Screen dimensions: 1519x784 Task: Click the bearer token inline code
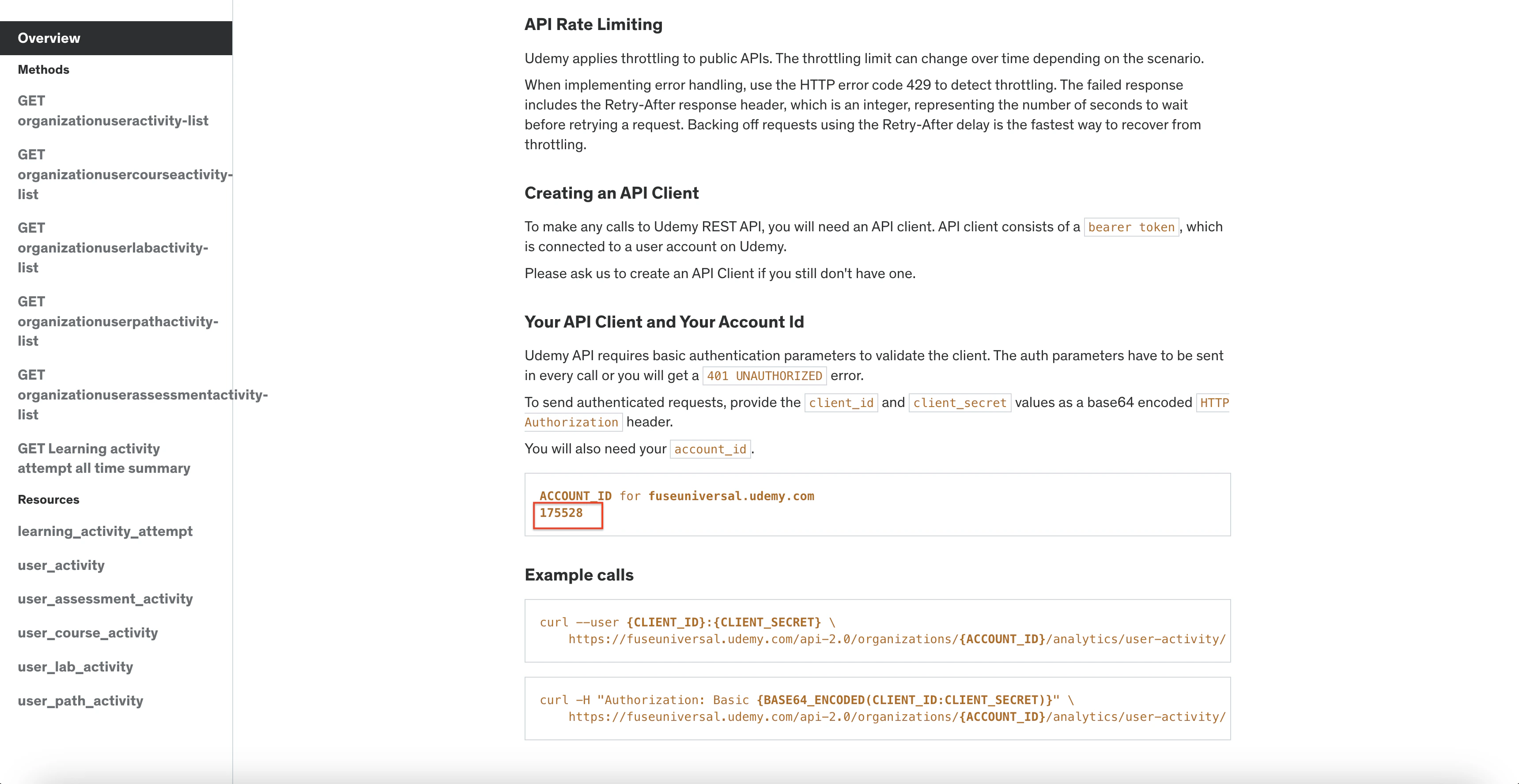point(1131,227)
